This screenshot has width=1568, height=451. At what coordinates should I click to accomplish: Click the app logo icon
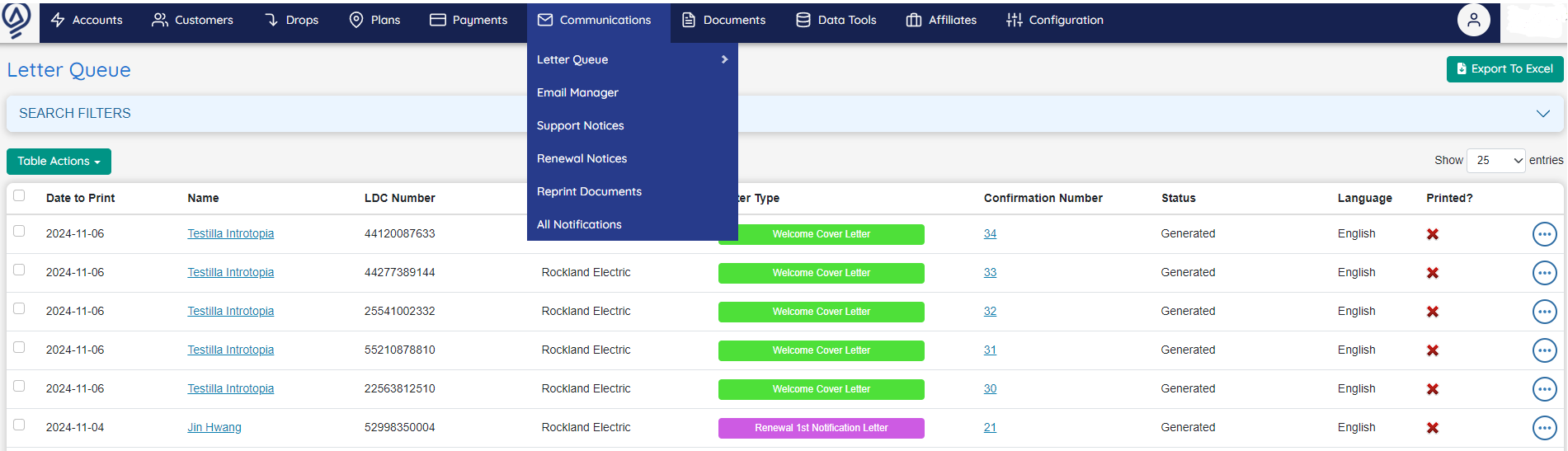coord(16,20)
